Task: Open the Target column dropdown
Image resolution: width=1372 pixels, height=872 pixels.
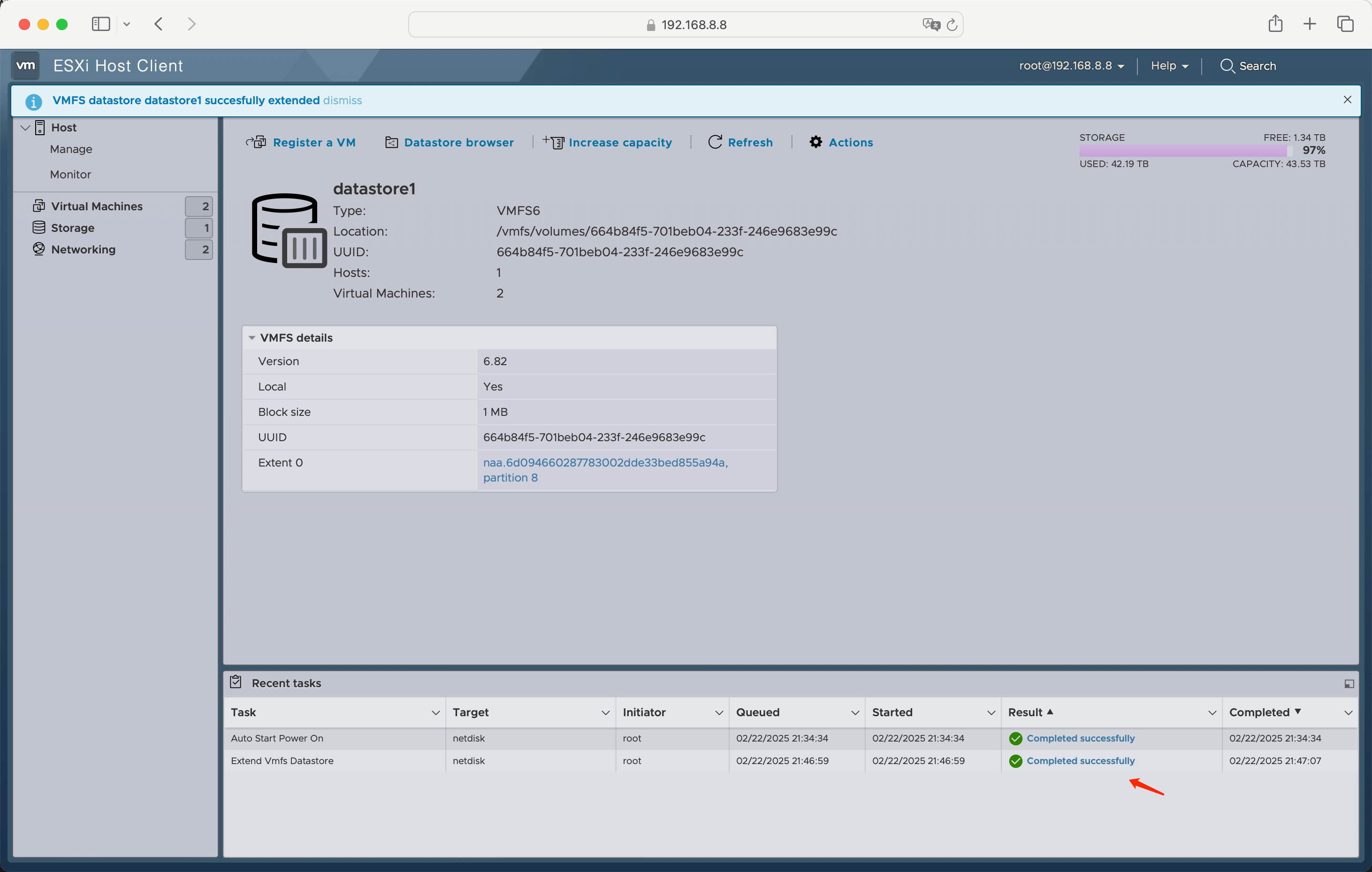Action: tap(605, 713)
